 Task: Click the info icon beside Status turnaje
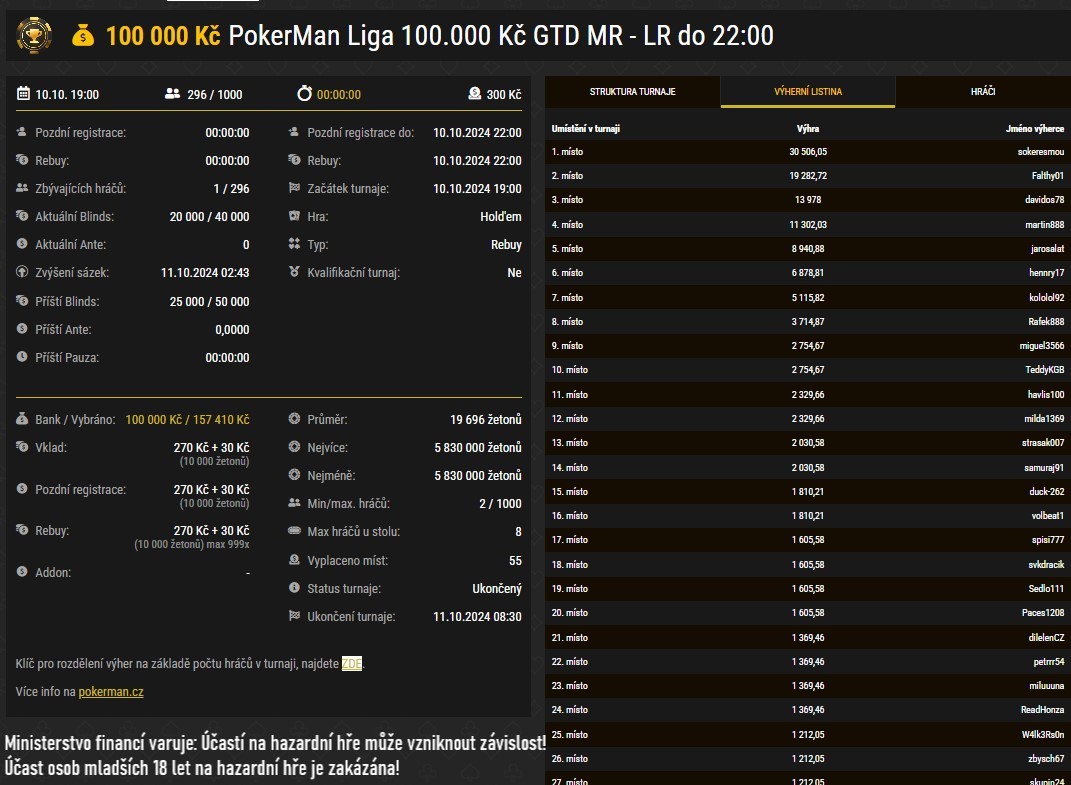[x=294, y=588]
